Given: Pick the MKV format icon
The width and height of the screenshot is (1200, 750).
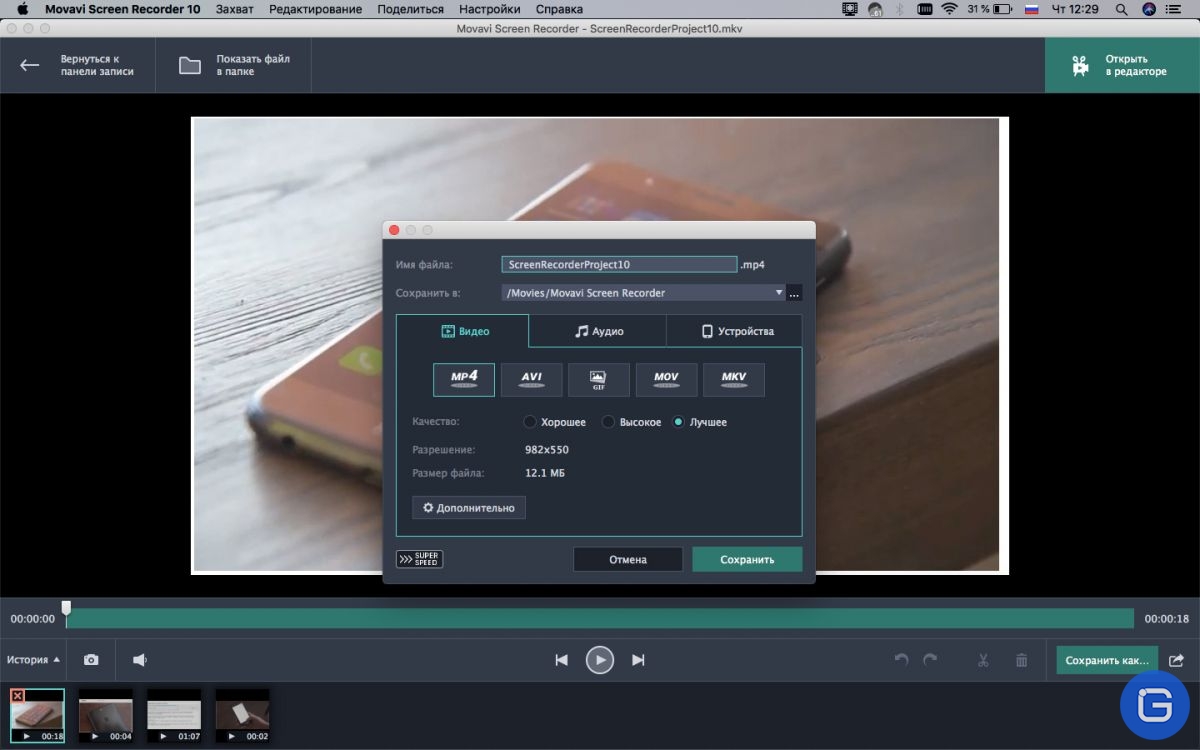Looking at the screenshot, I should click(734, 380).
